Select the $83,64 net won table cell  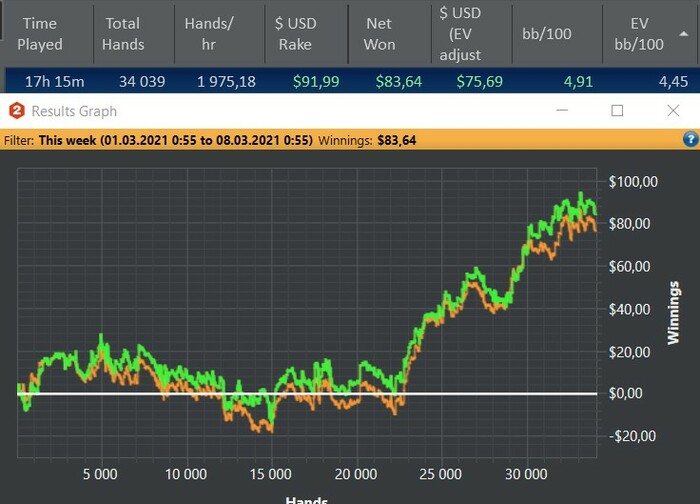click(x=399, y=81)
